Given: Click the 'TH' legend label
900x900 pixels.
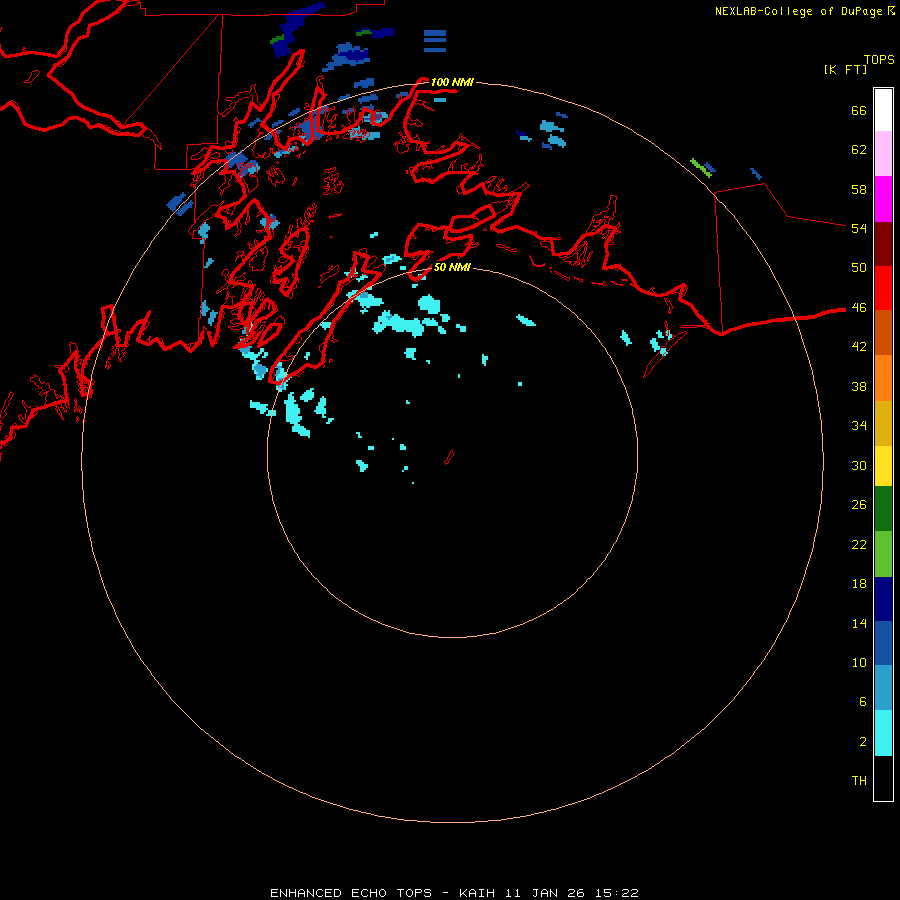Looking at the screenshot, I should 859,781.
